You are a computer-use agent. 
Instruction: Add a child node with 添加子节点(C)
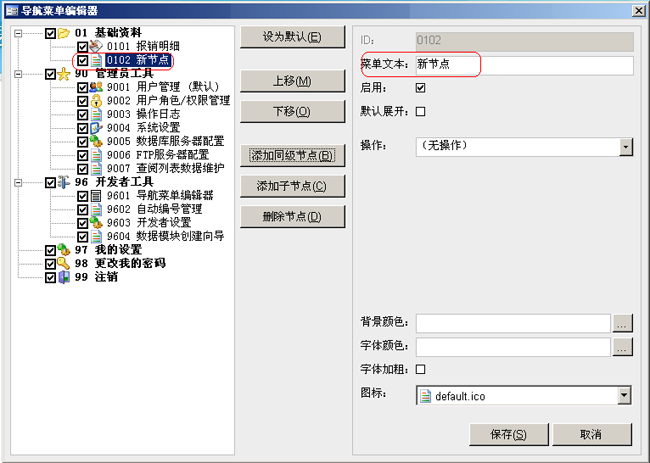292,186
